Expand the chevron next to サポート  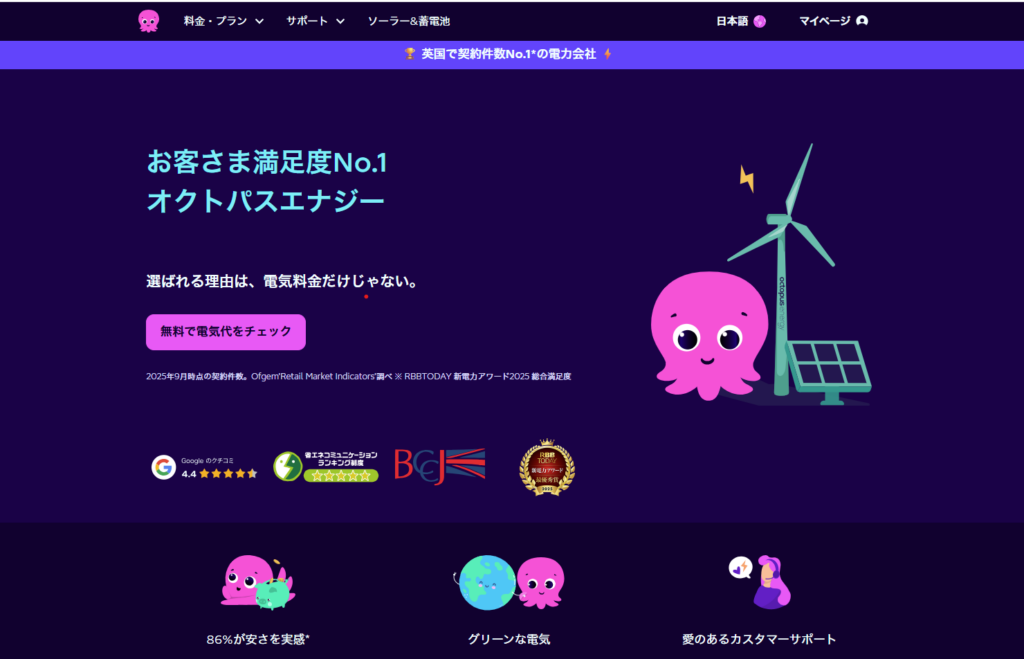pos(340,22)
